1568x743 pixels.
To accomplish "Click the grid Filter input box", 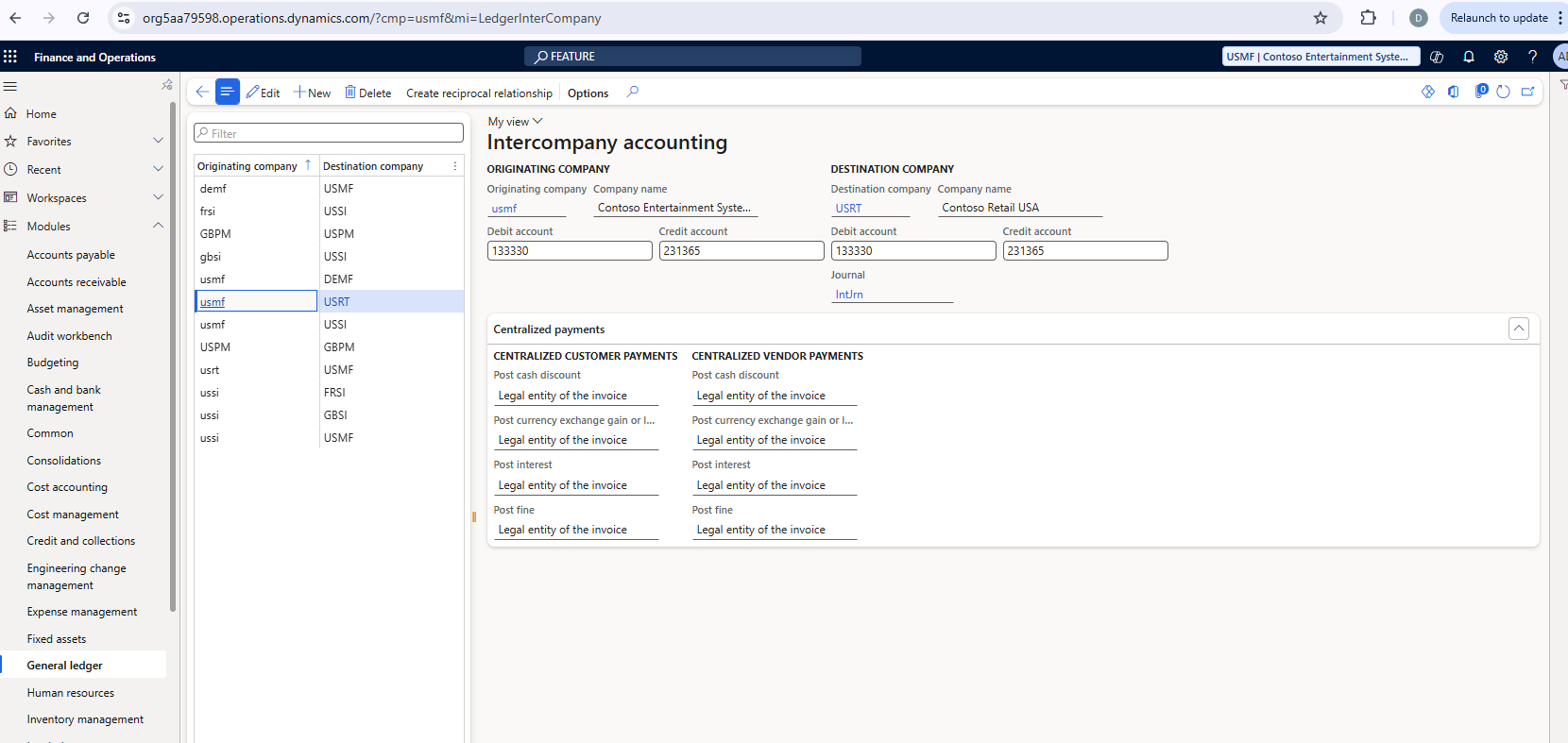I will pyautogui.click(x=329, y=133).
